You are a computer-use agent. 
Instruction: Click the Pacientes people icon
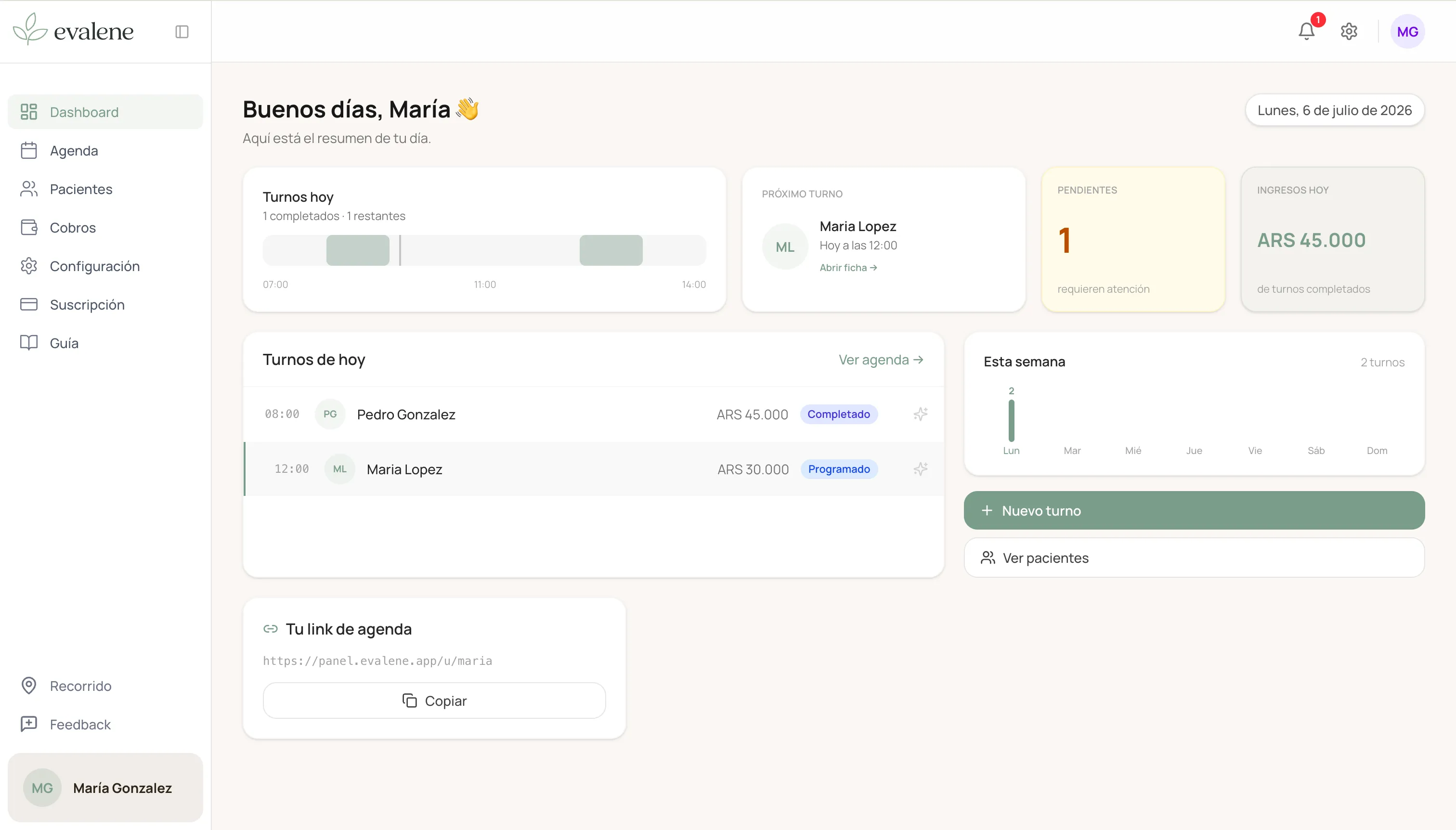tap(28, 189)
